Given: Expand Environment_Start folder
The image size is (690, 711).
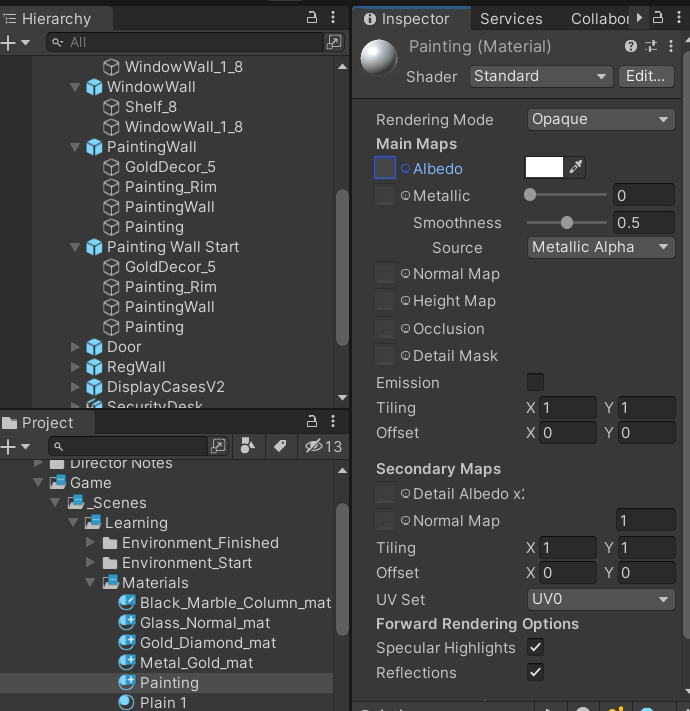Looking at the screenshot, I should click(90, 562).
